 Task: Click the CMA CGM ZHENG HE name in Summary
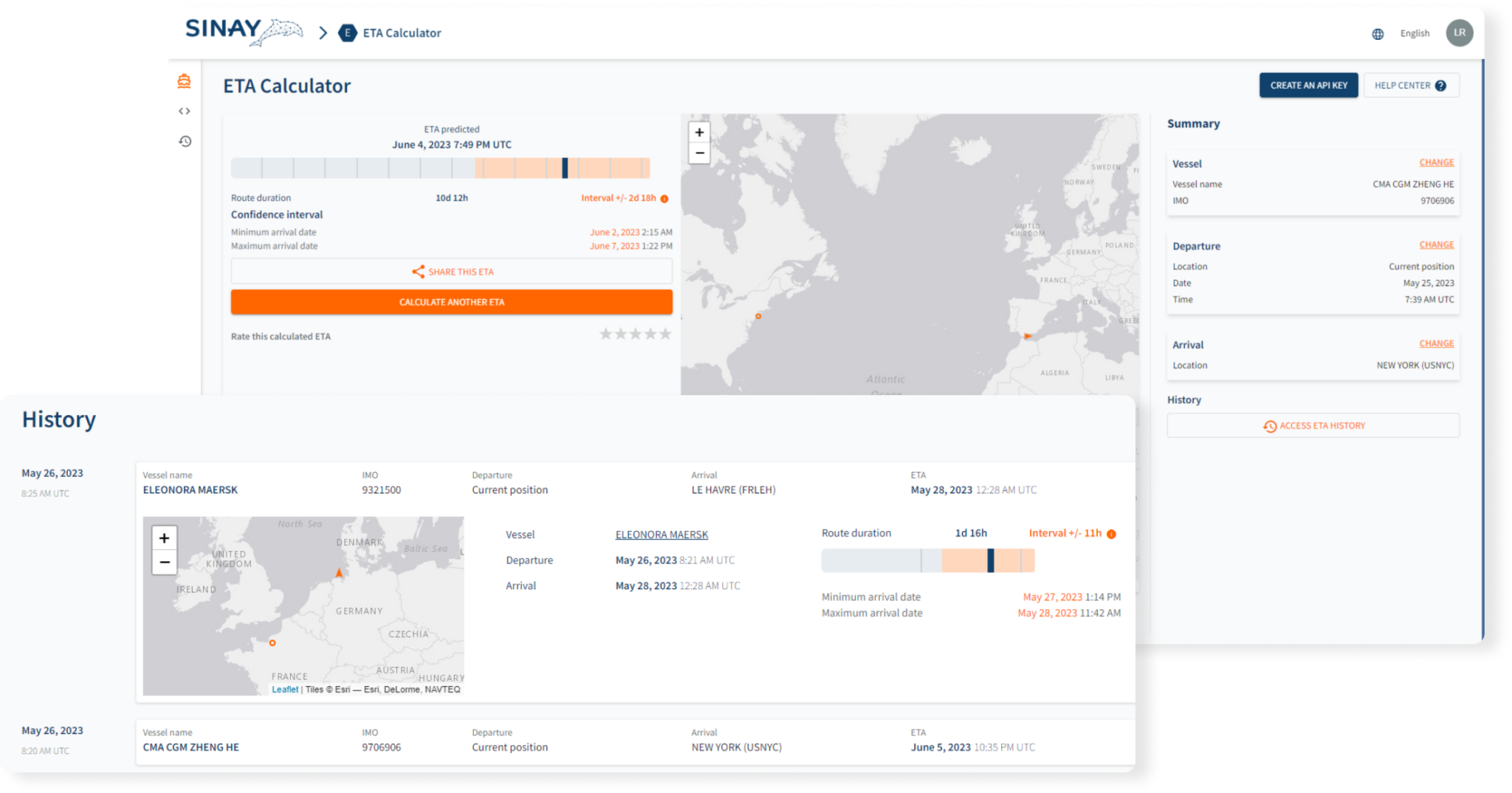coord(1413,185)
